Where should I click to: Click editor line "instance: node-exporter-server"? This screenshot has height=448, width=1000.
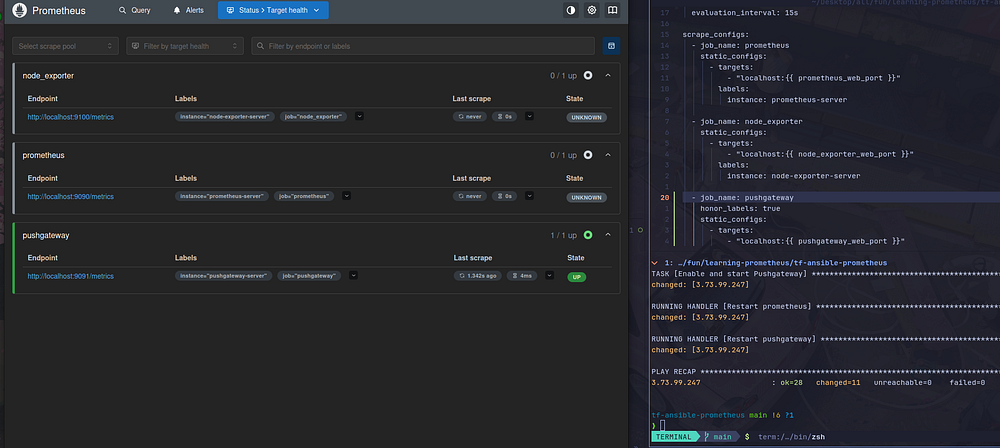tap(793, 176)
